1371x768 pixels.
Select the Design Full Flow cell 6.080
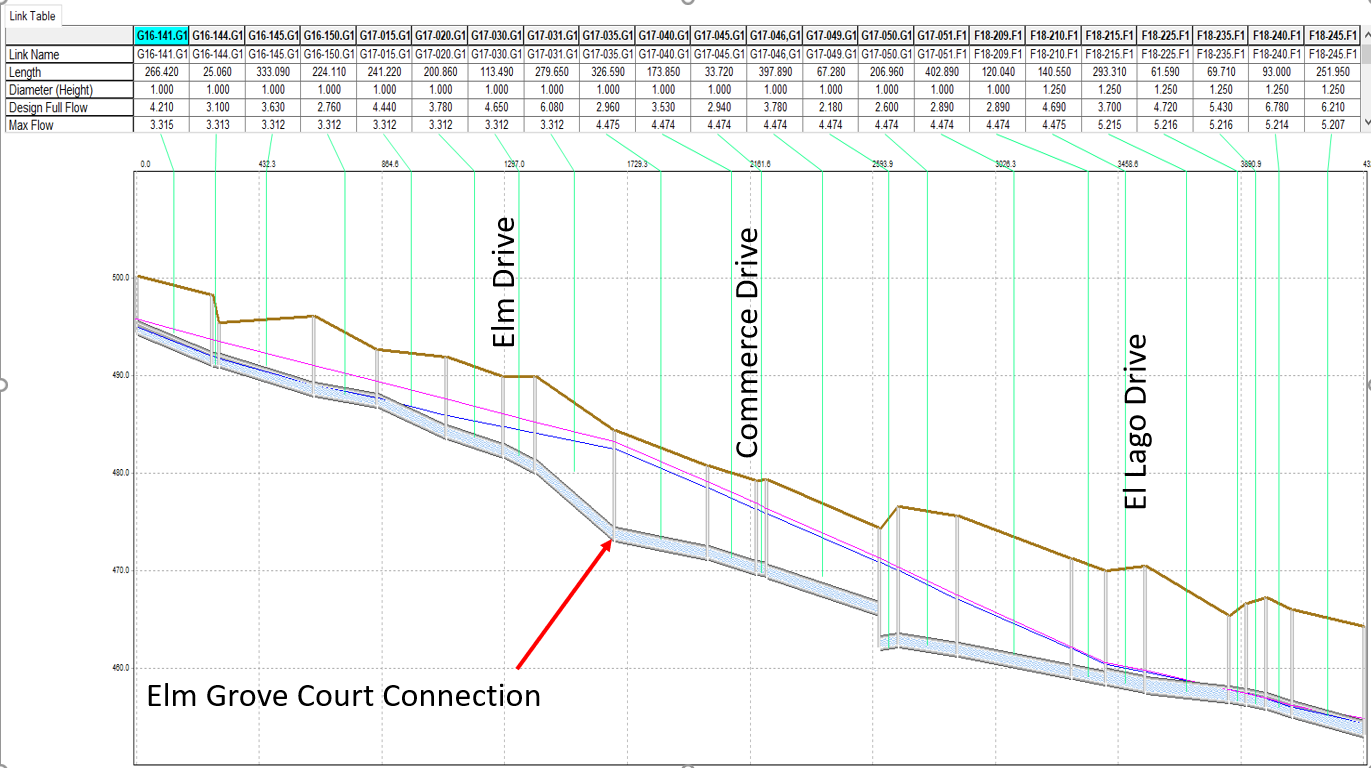pos(552,107)
